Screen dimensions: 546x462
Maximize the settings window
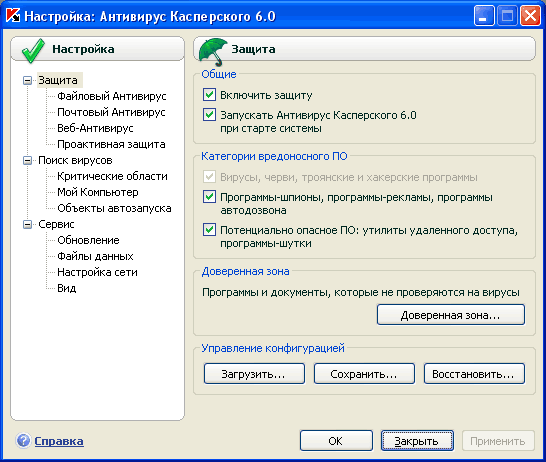pos(507,16)
